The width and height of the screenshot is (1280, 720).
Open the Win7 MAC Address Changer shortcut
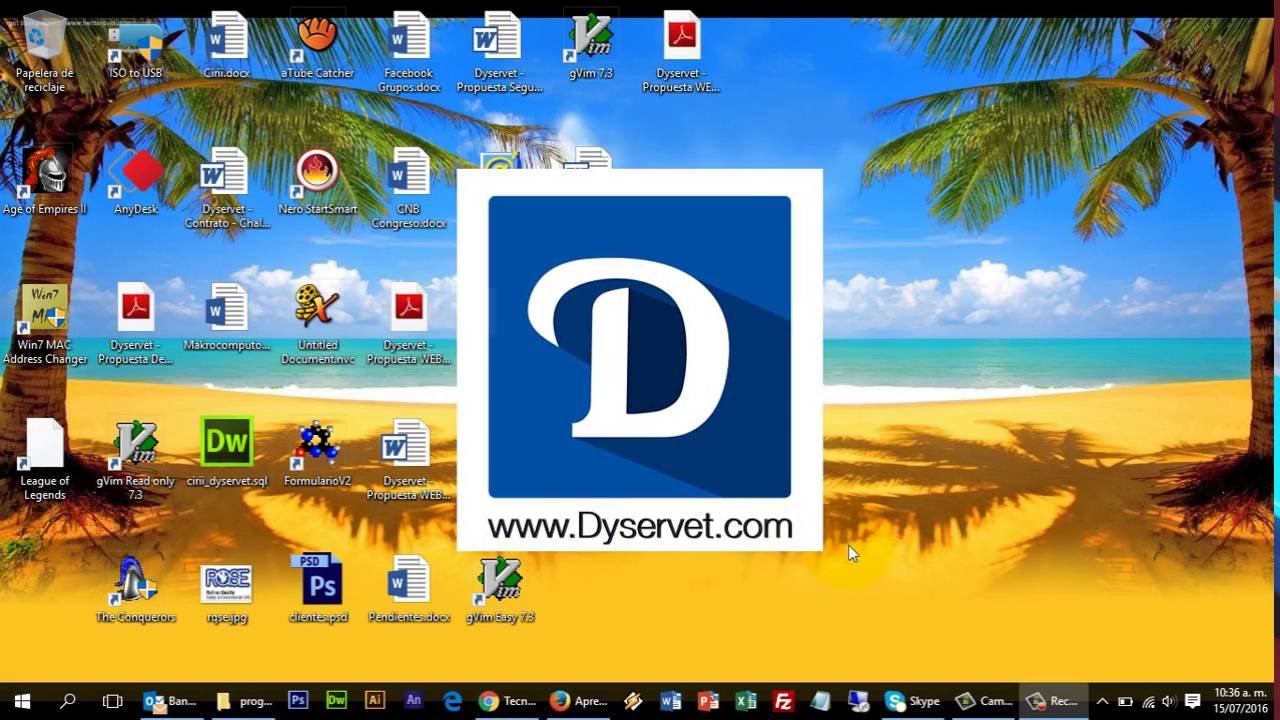pyautogui.click(x=45, y=325)
